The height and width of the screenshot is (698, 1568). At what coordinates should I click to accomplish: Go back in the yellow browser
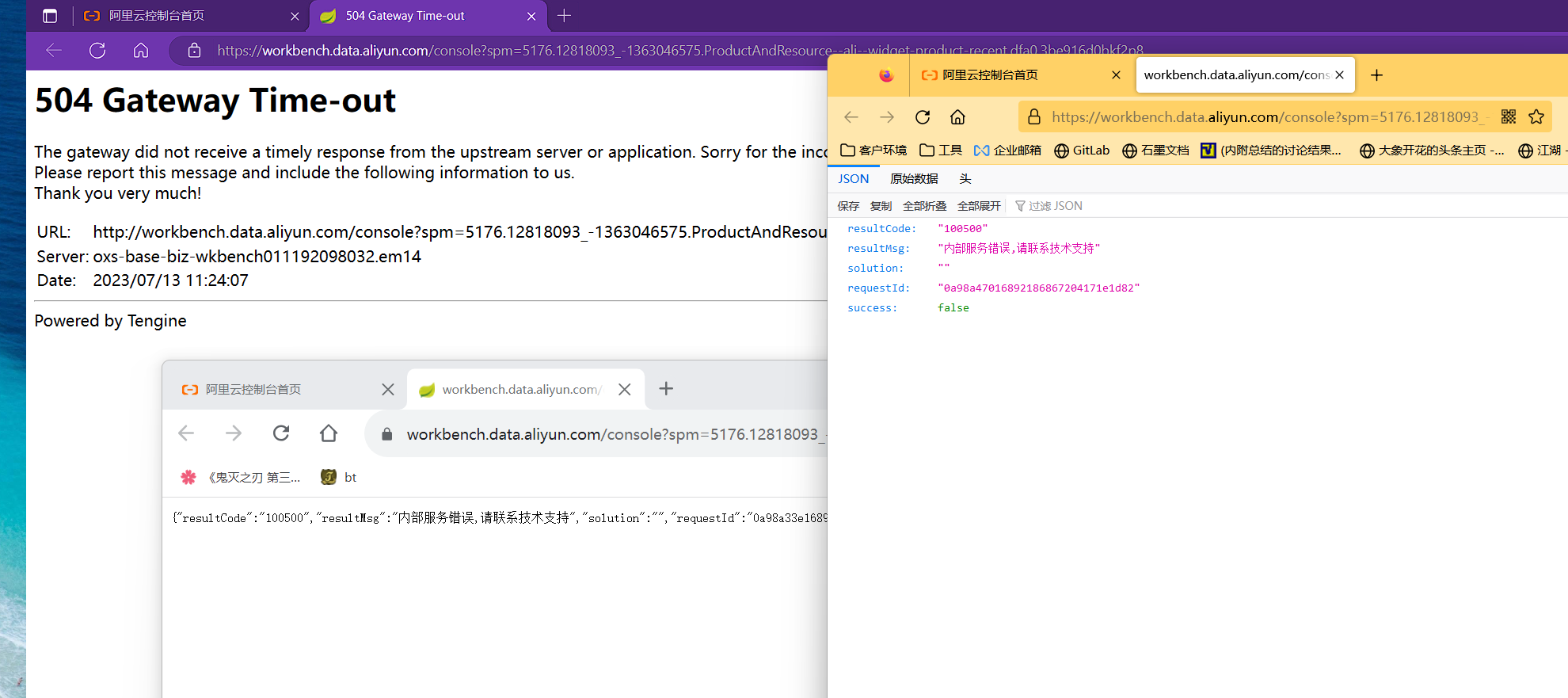tap(851, 117)
